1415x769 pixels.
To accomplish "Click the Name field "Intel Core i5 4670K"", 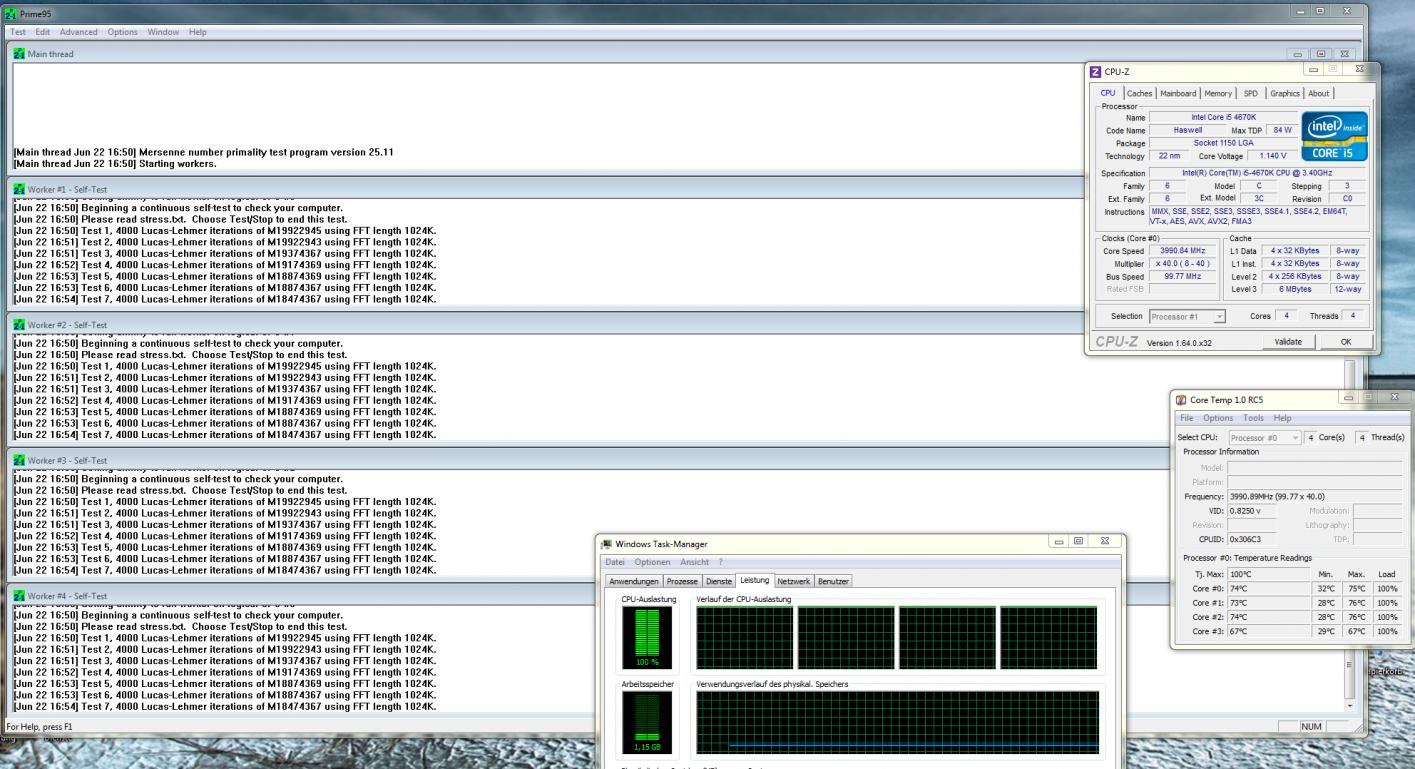I will coord(1224,117).
